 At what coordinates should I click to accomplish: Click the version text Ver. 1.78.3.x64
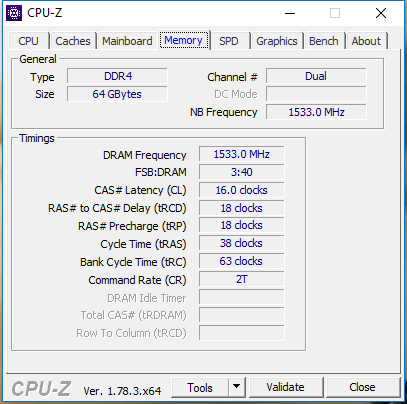(x=122, y=391)
